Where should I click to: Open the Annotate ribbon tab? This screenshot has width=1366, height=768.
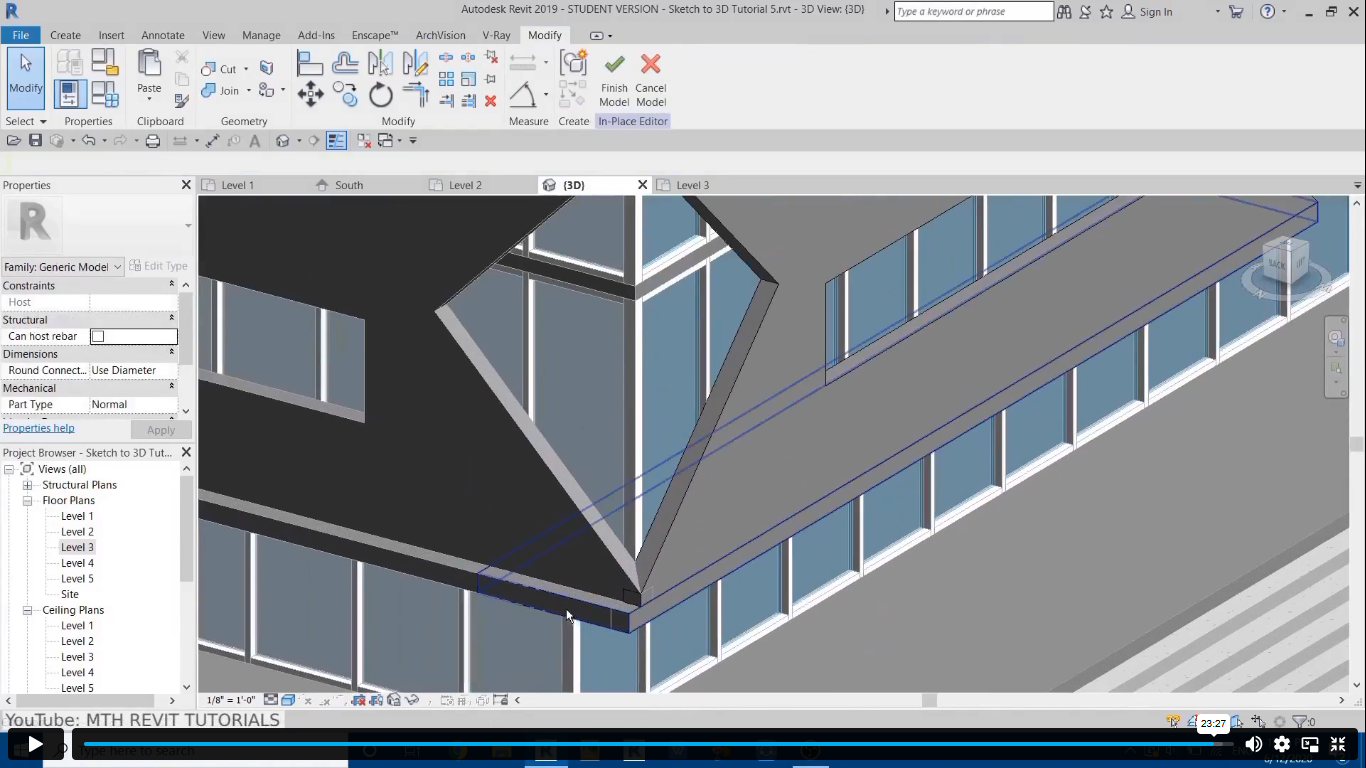(162, 35)
